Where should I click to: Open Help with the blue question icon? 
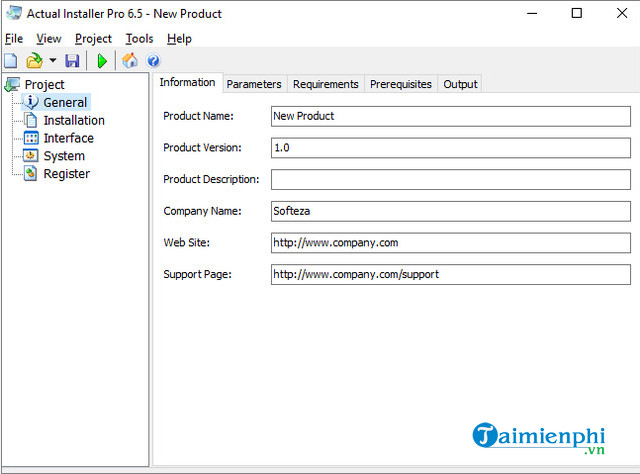click(153, 61)
